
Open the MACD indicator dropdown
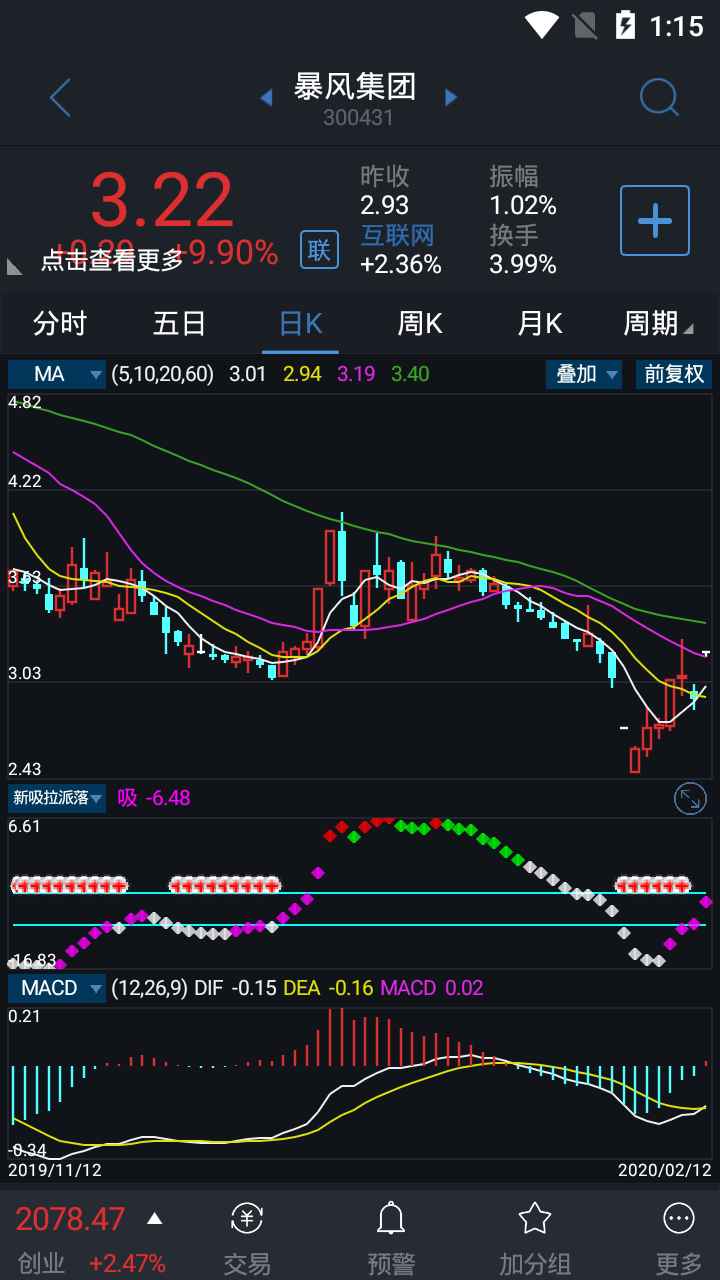click(x=57, y=988)
